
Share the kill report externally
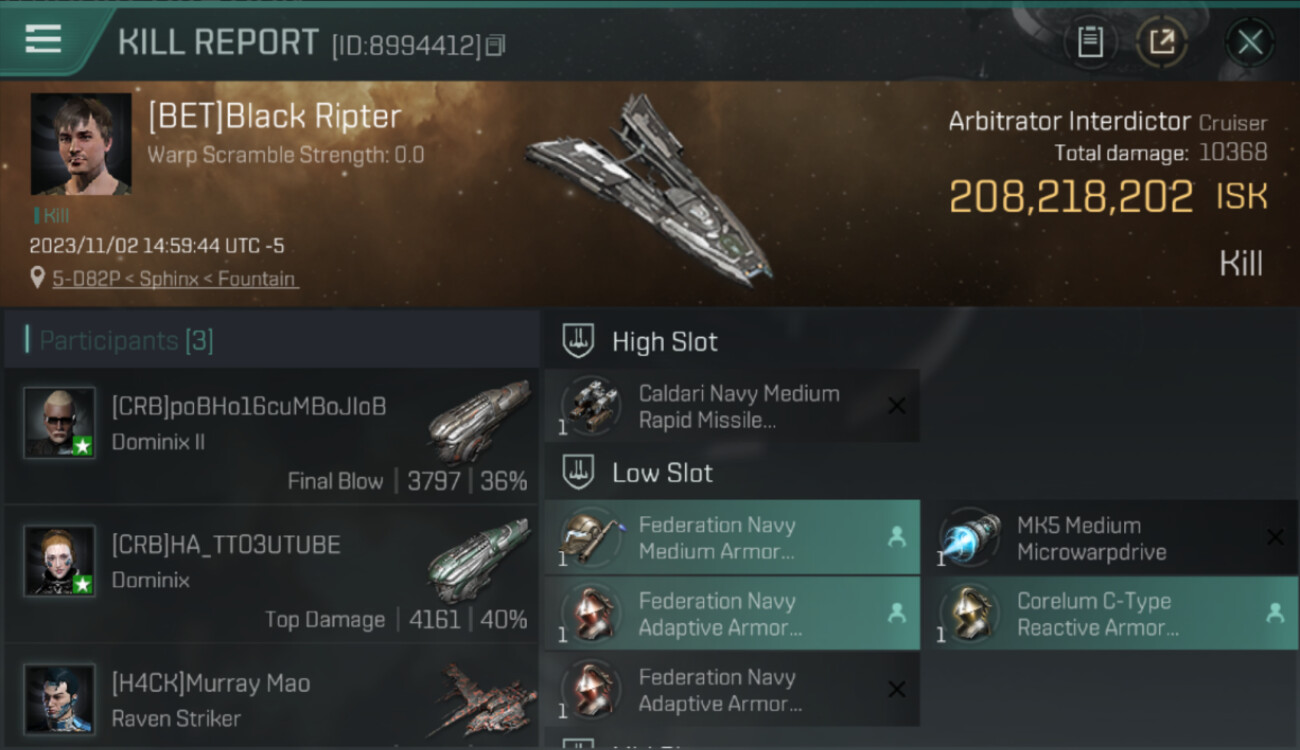coord(1161,42)
